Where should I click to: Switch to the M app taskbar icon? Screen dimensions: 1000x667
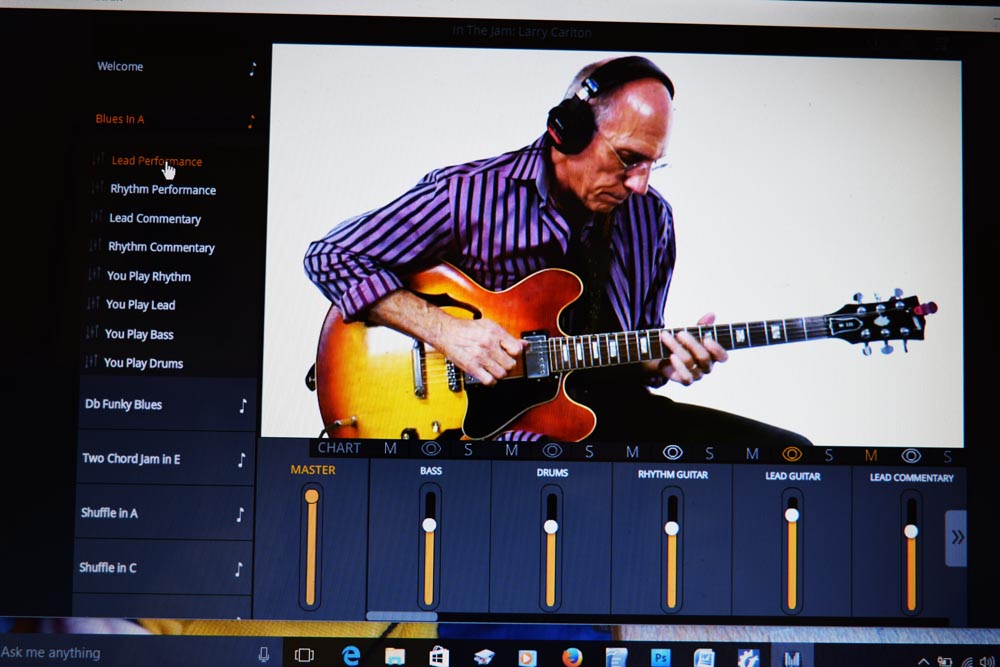(792, 658)
